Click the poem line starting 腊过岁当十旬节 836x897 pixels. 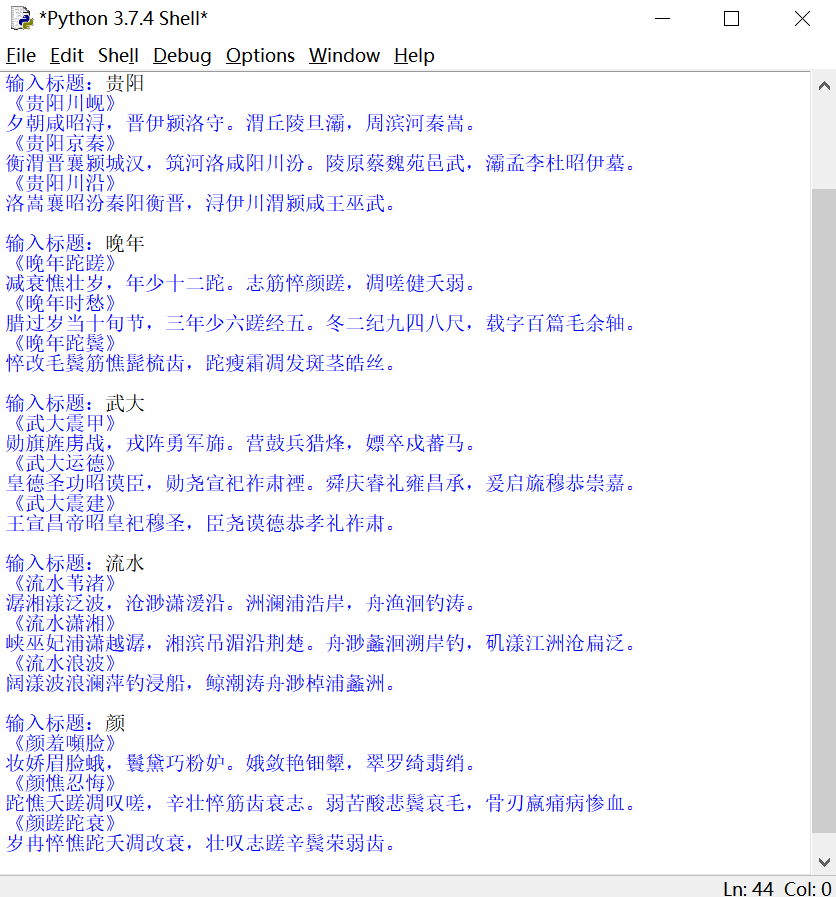click(321, 324)
